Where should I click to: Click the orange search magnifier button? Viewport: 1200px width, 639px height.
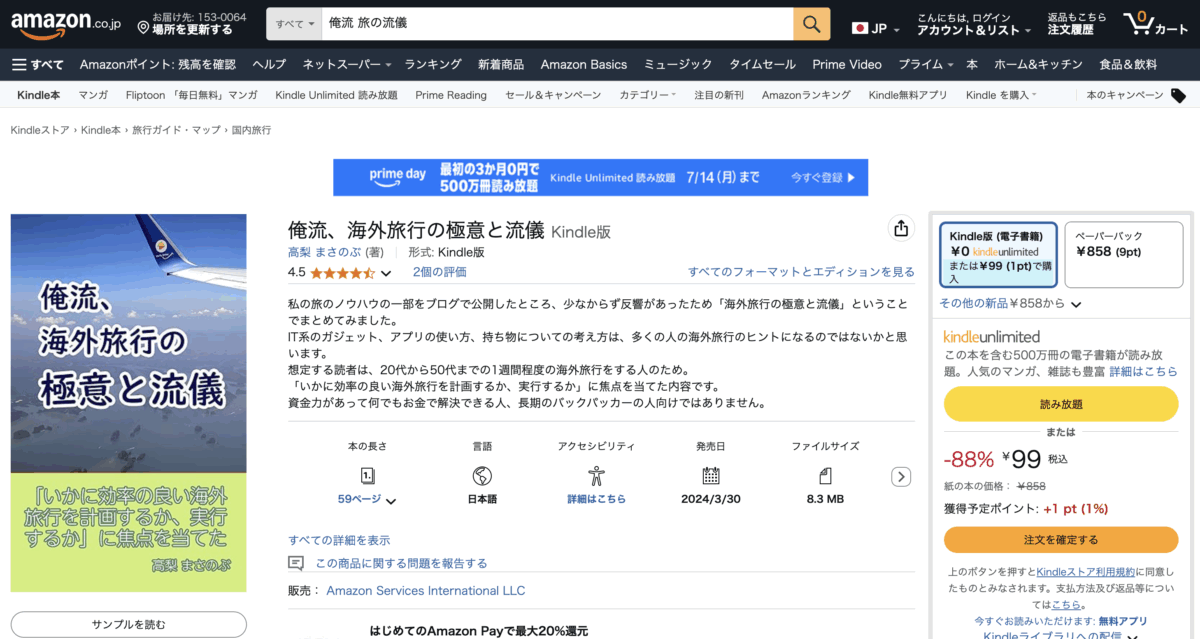[x=812, y=23]
